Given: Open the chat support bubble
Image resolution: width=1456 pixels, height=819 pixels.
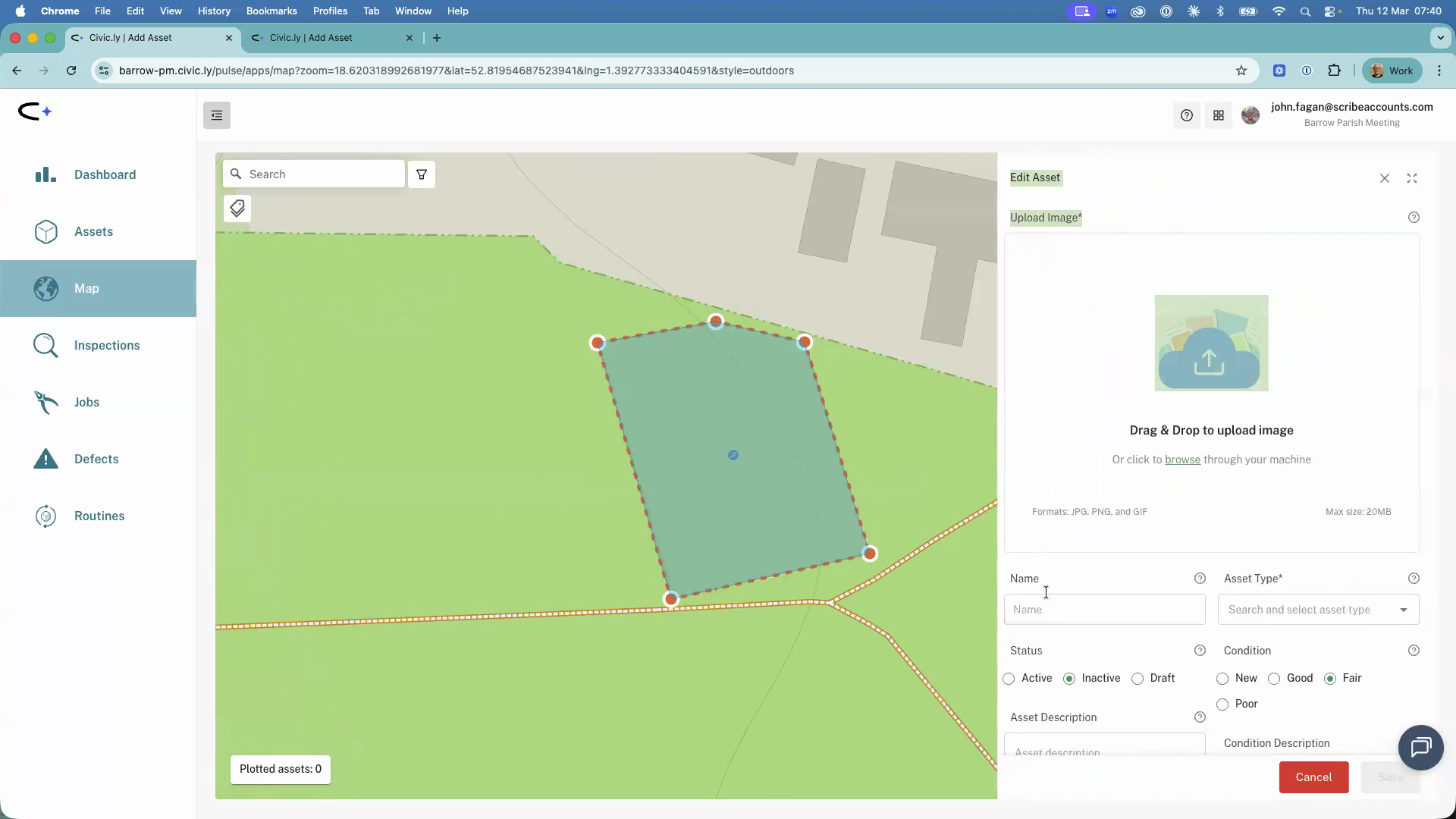Looking at the screenshot, I should 1421,747.
